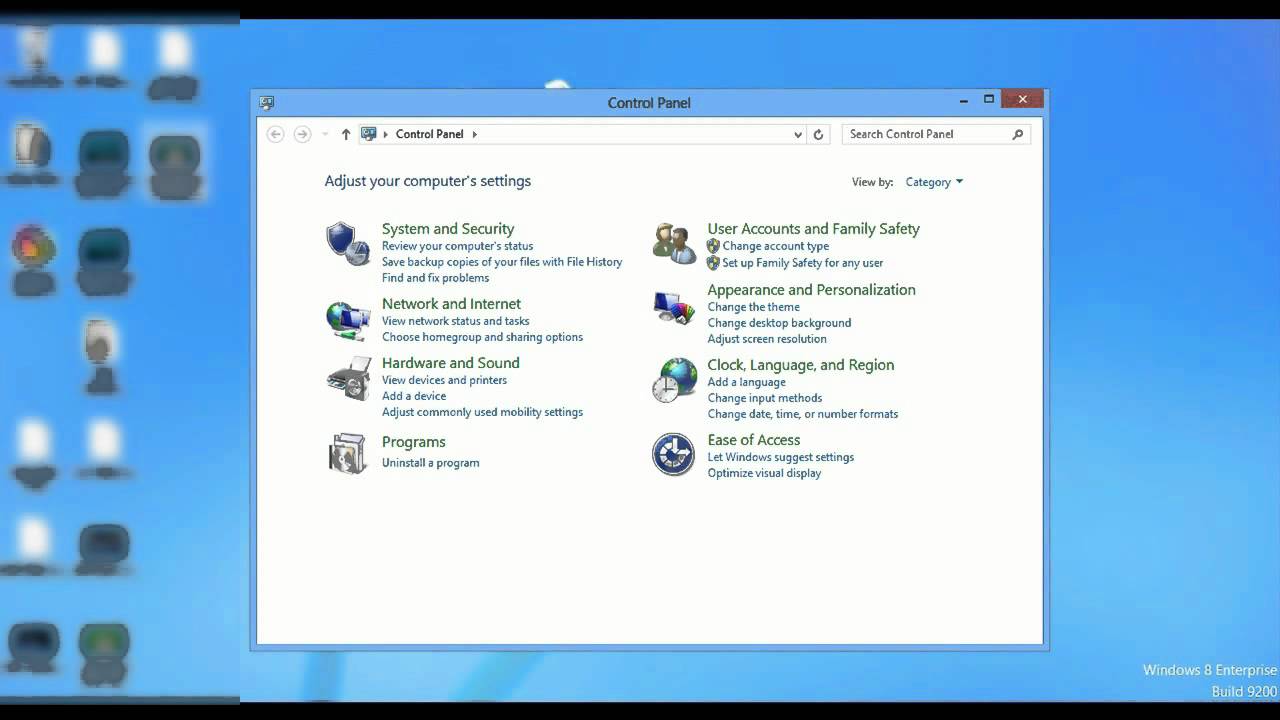Viewport: 1280px width, 720px height.
Task: Click Change the theme link
Action: pos(753,307)
